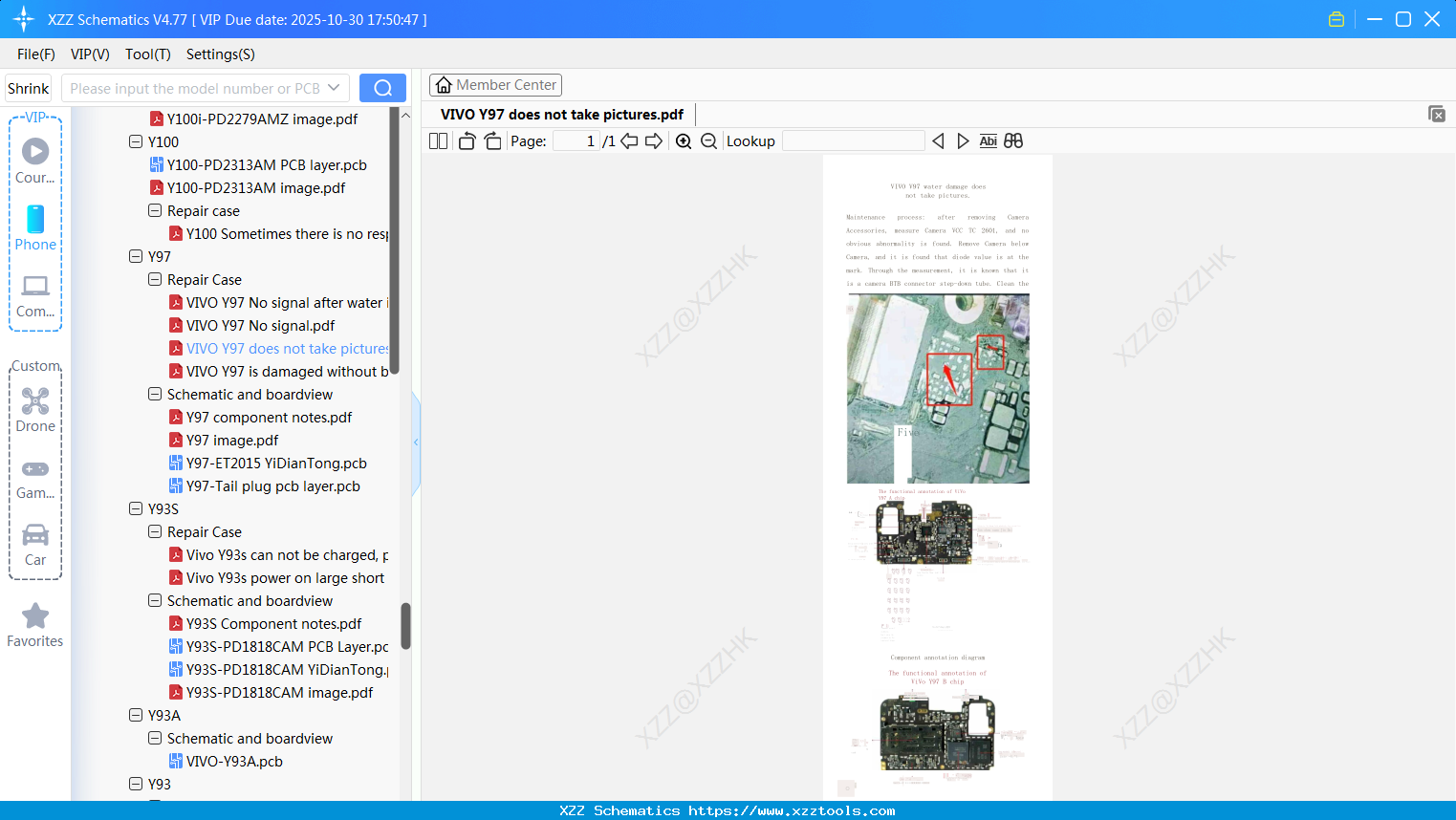Image resolution: width=1456 pixels, height=820 pixels.
Task: Toggle the two-page split view icon
Action: [438, 141]
